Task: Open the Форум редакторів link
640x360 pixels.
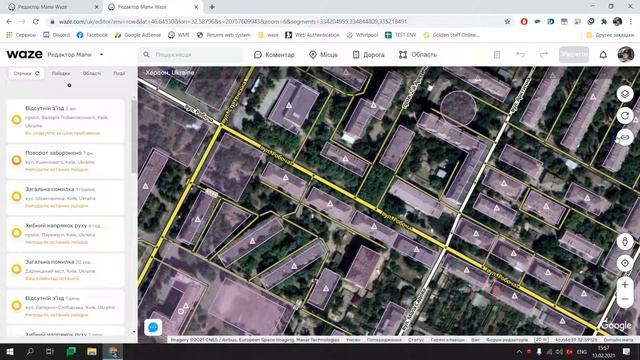Action: point(507,340)
